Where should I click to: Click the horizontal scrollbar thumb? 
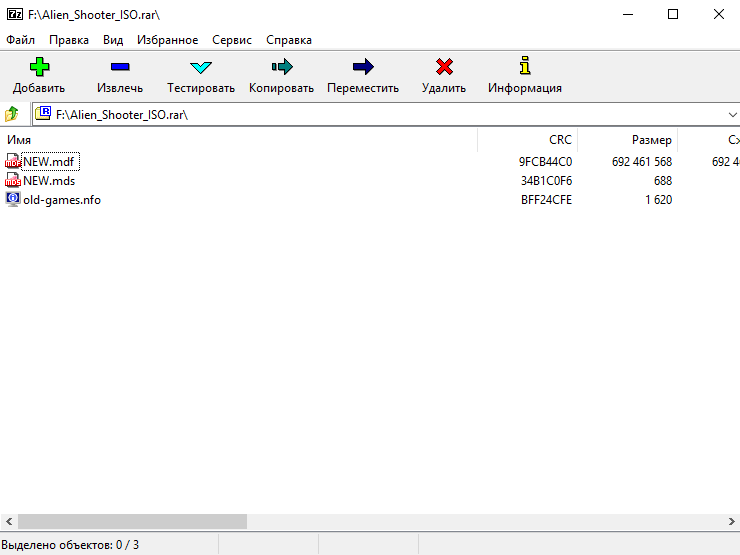point(132,521)
